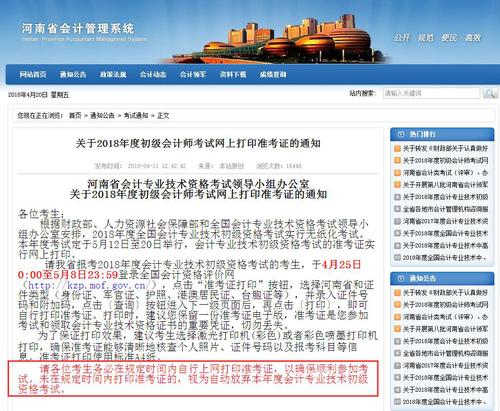In sidebar 通知公告 panel, open 河南省会计类考试（评审）
The image size is (500, 411).
click(445, 317)
